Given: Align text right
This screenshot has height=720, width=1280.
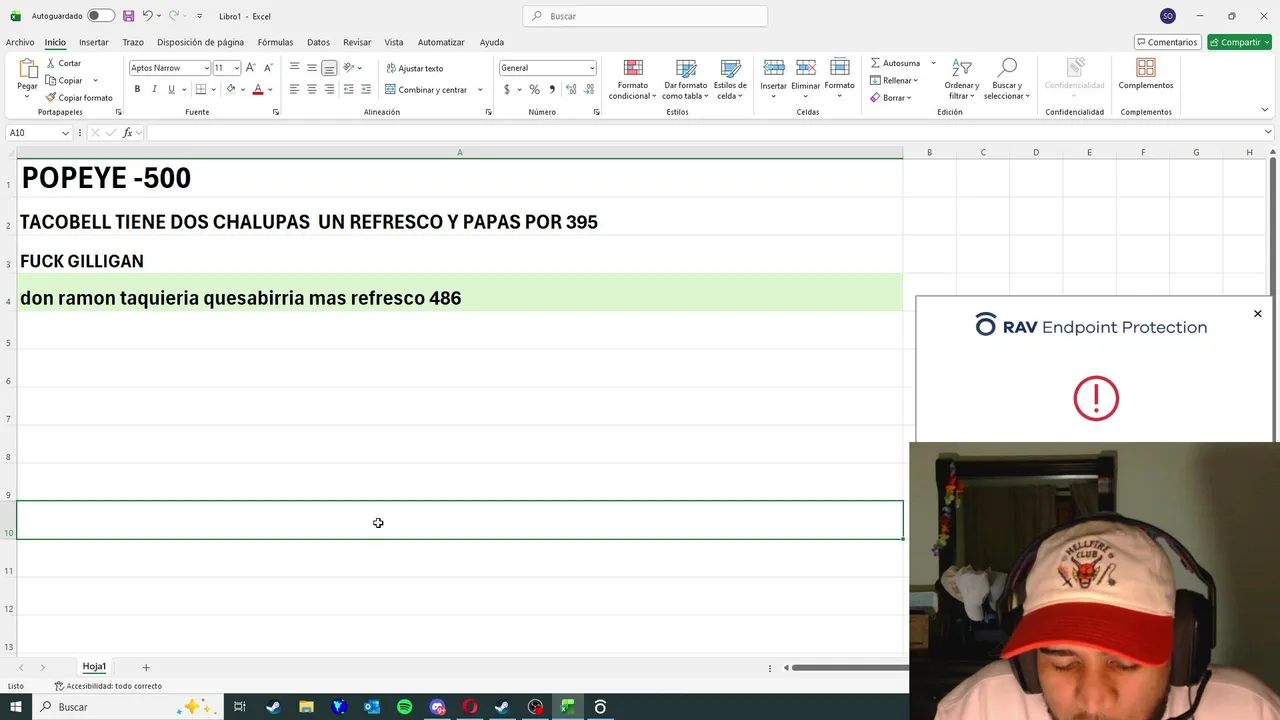Looking at the screenshot, I should point(329,89).
